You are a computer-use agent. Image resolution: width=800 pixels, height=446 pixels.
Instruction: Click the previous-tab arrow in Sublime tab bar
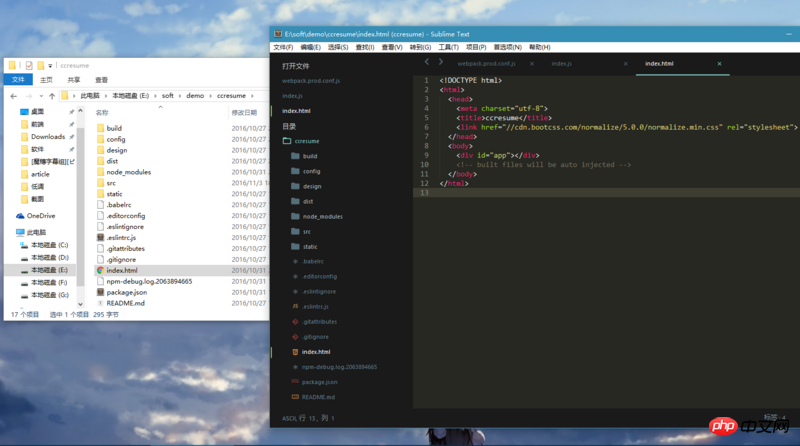[x=427, y=62]
